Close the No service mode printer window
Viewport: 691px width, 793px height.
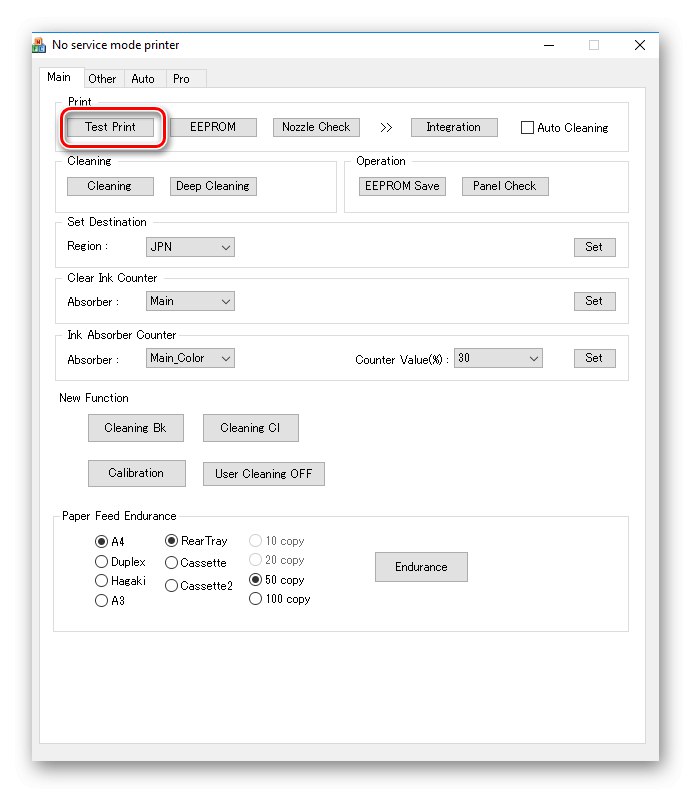coord(640,46)
